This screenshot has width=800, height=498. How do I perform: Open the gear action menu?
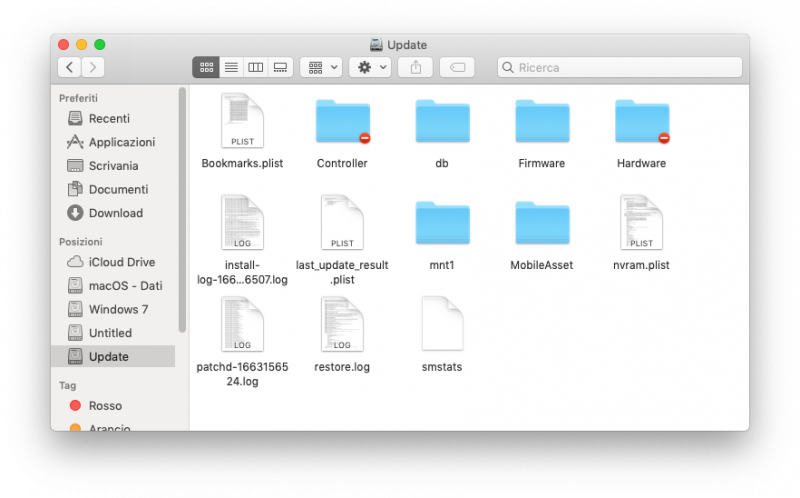coord(370,67)
